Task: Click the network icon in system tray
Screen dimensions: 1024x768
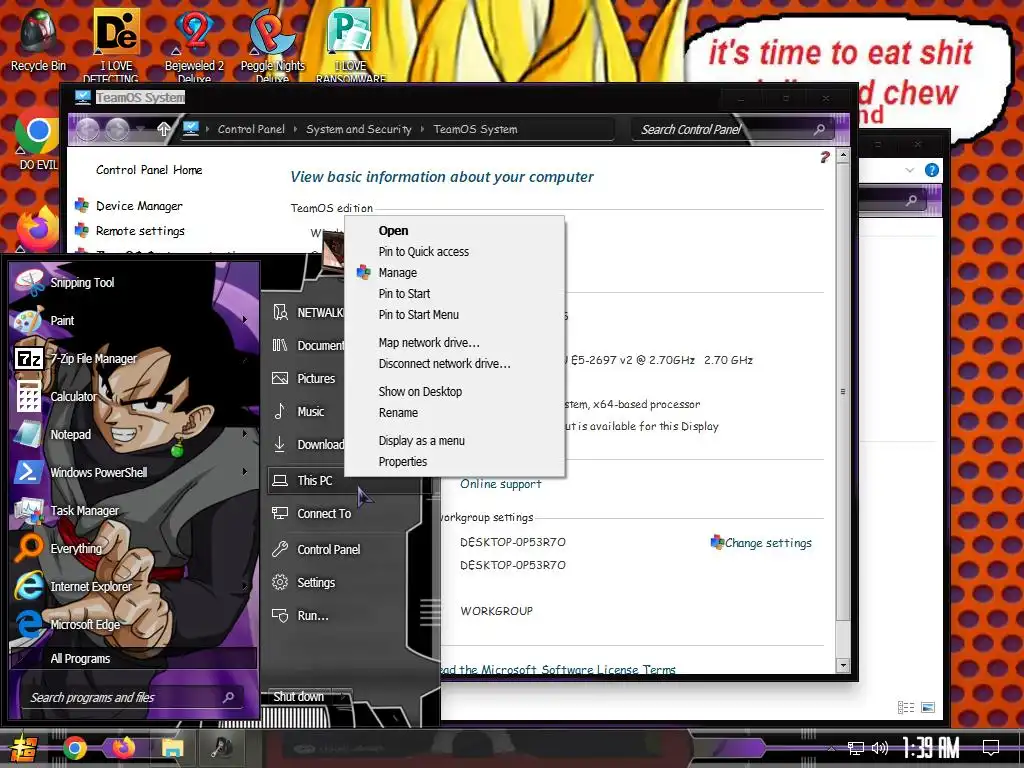Action: pos(855,748)
